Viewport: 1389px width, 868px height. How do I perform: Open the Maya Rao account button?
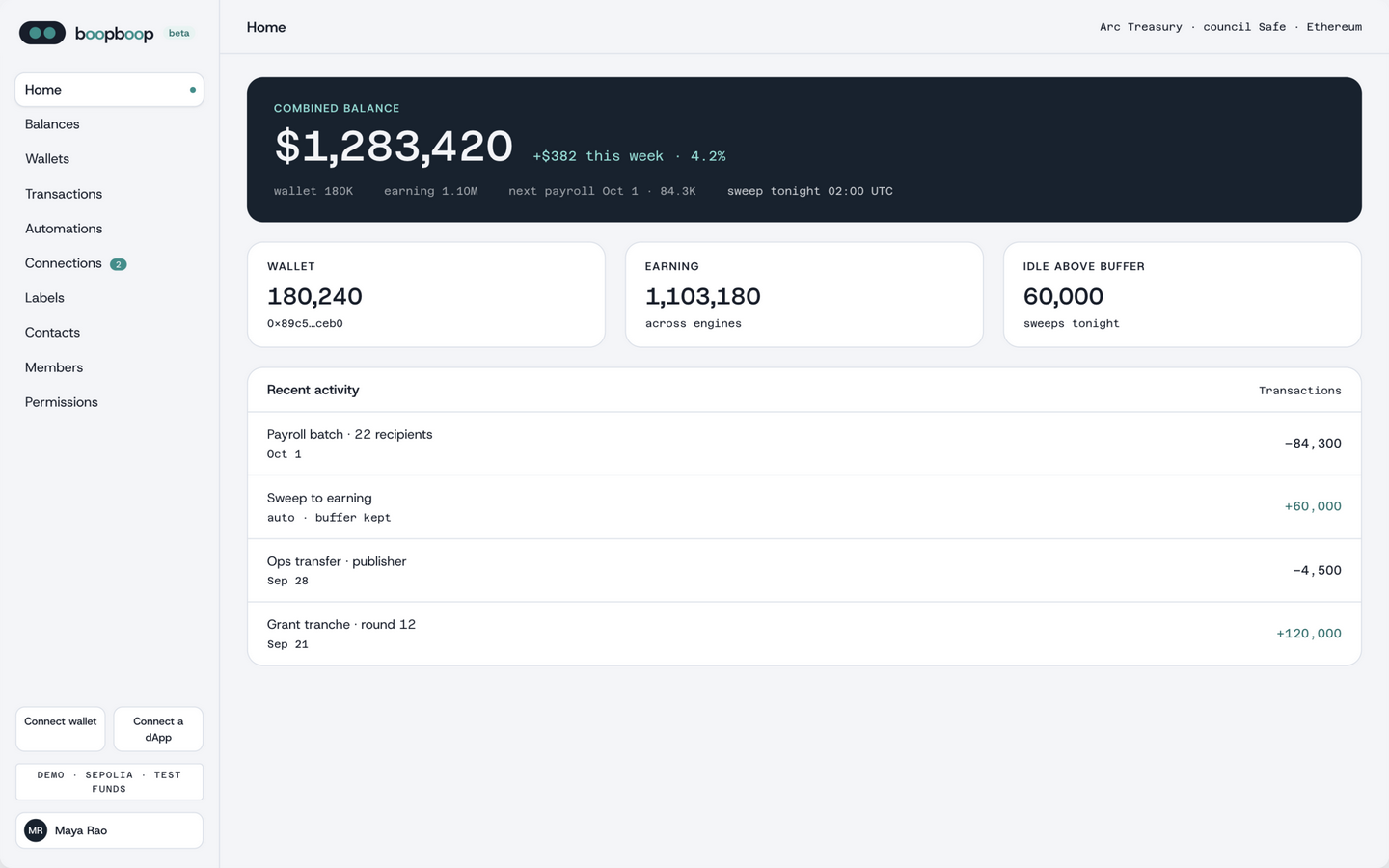click(x=109, y=830)
